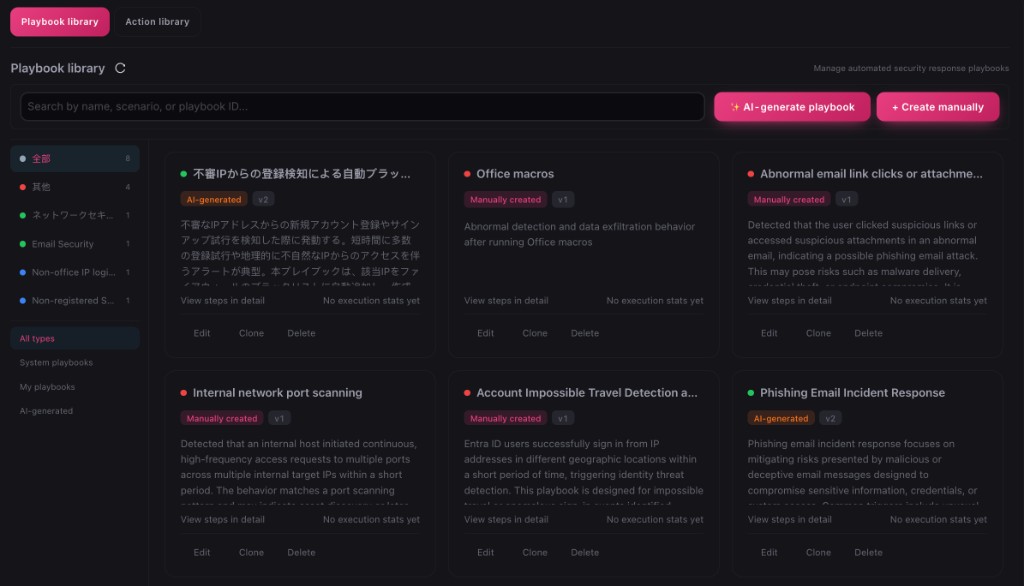Delete the 不審IPからの登録検知 playbook
Screen dimensions: 1024x586
click(301, 333)
